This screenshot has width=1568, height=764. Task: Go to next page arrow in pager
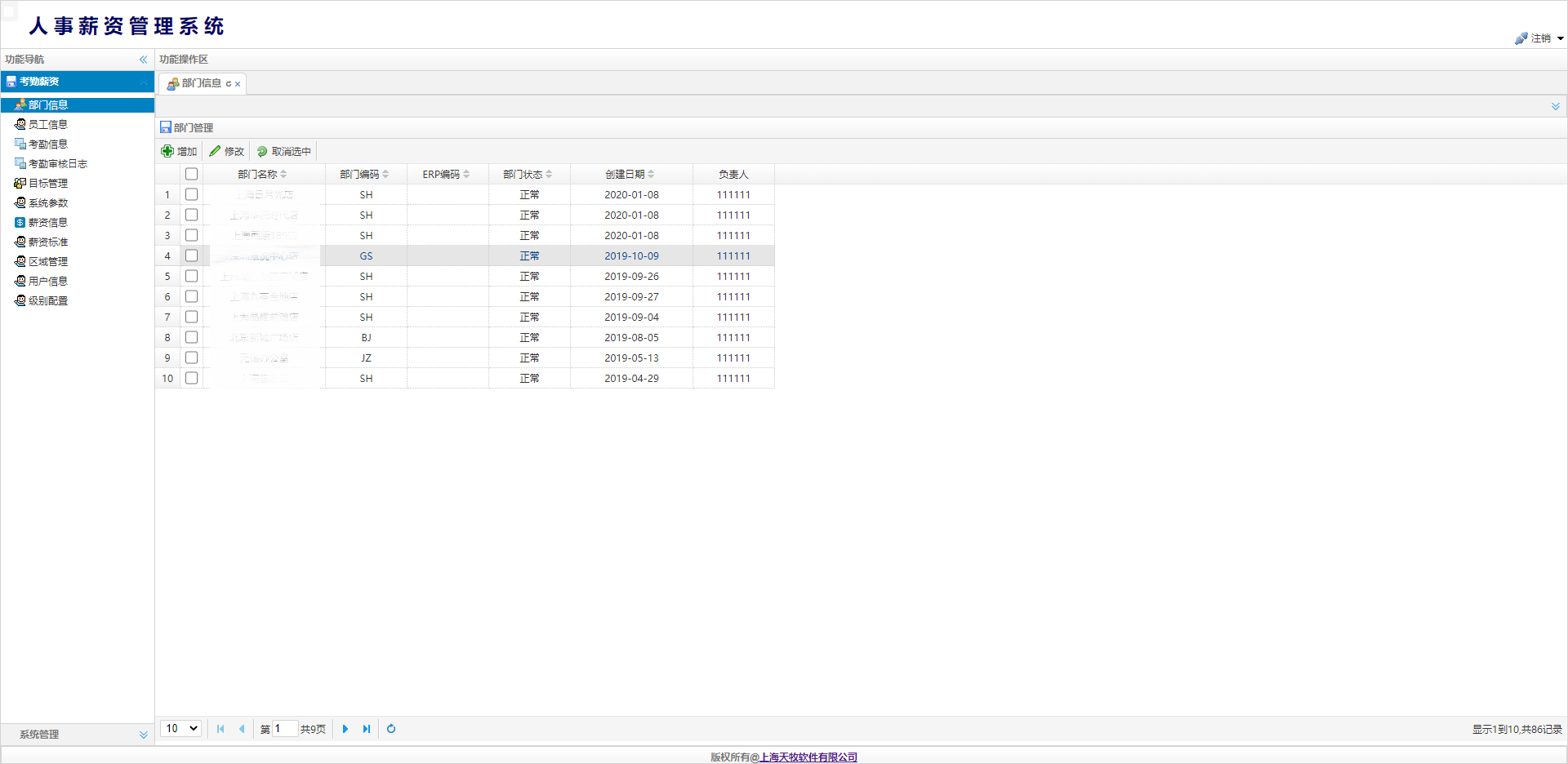point(345,729)
